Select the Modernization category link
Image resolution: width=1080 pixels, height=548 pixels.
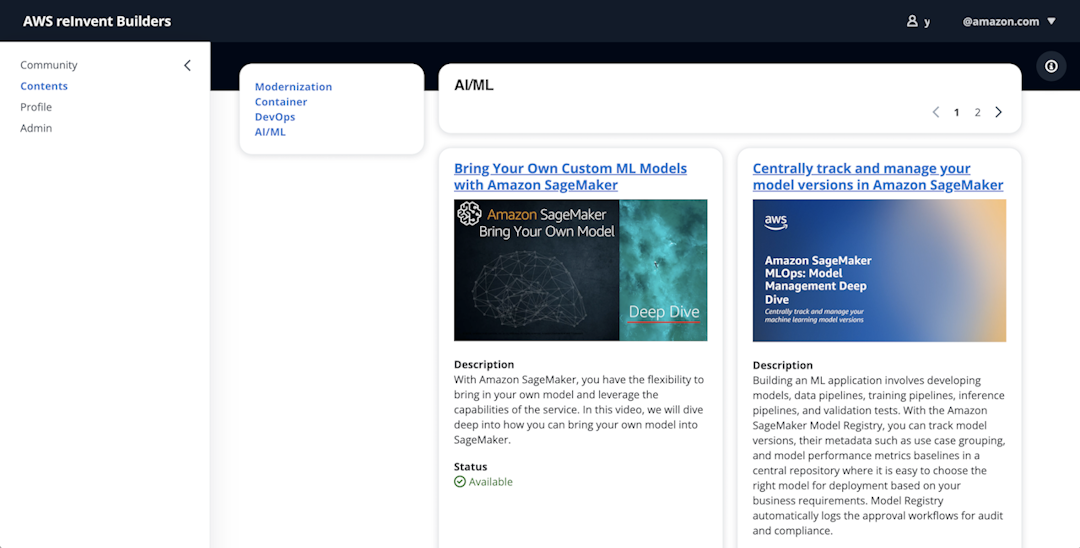(293, 87)
